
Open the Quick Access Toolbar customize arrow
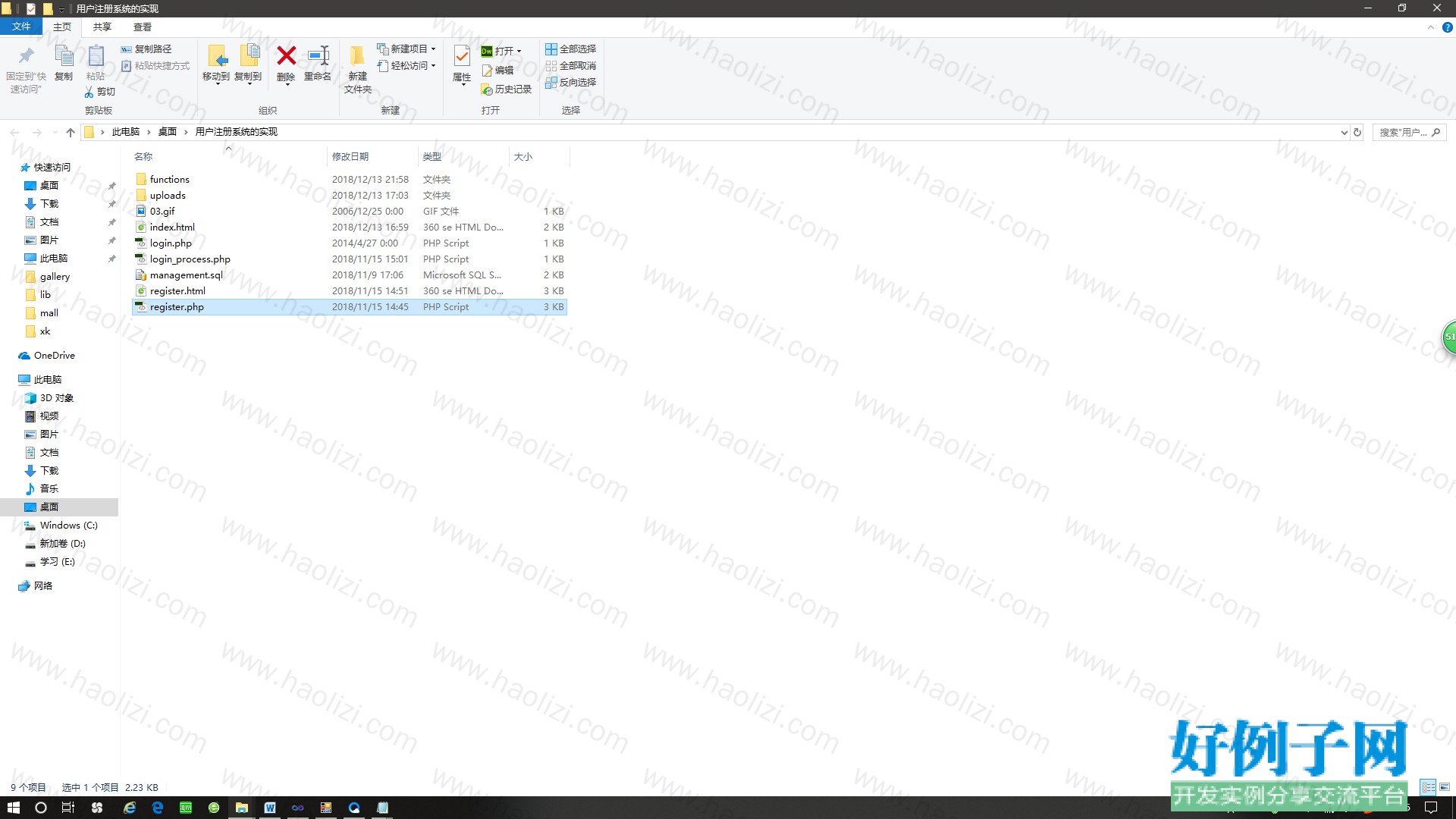(61, 9)
